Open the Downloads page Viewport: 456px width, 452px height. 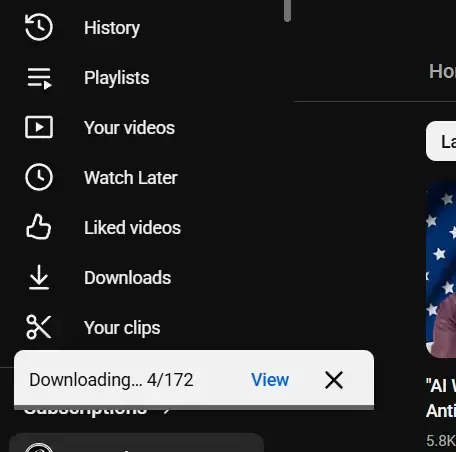[127, 278]
